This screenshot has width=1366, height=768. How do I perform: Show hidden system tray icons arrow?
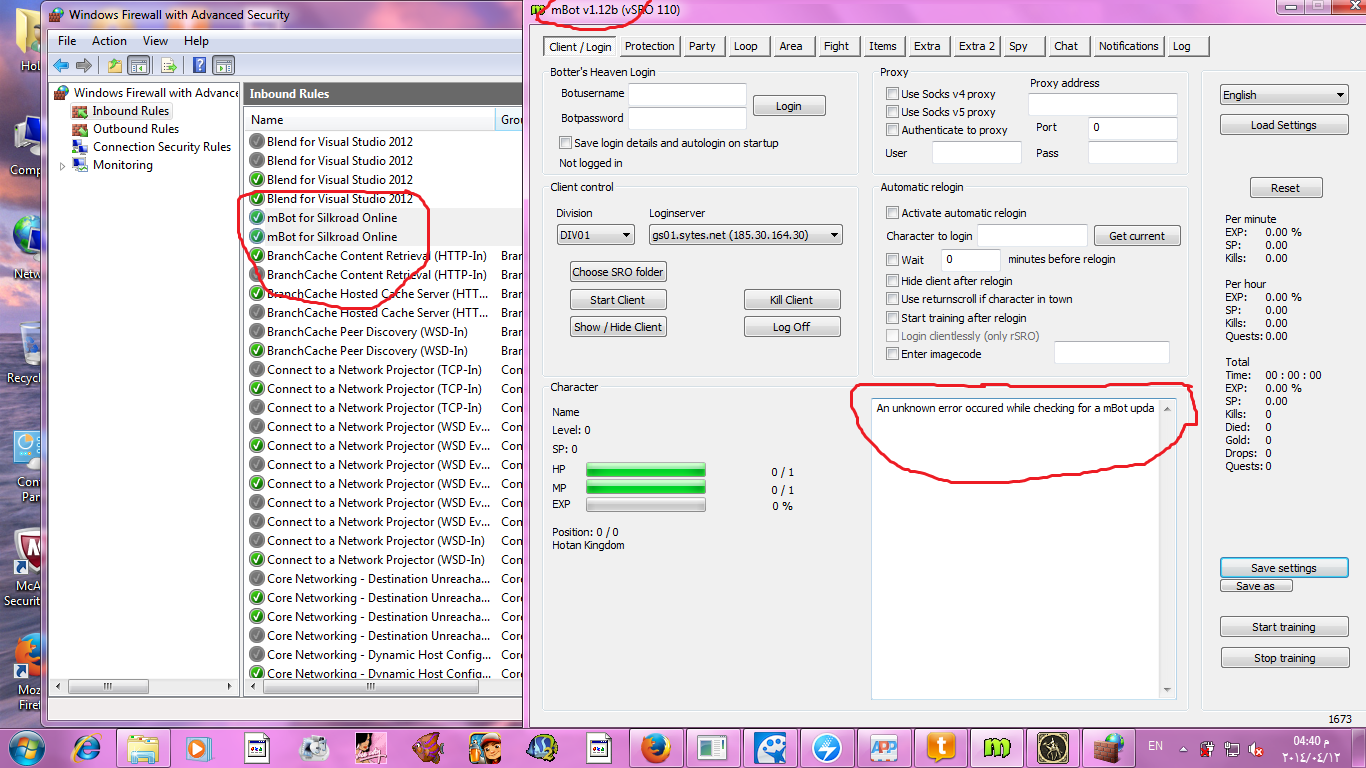click(x=1184, y=748)
